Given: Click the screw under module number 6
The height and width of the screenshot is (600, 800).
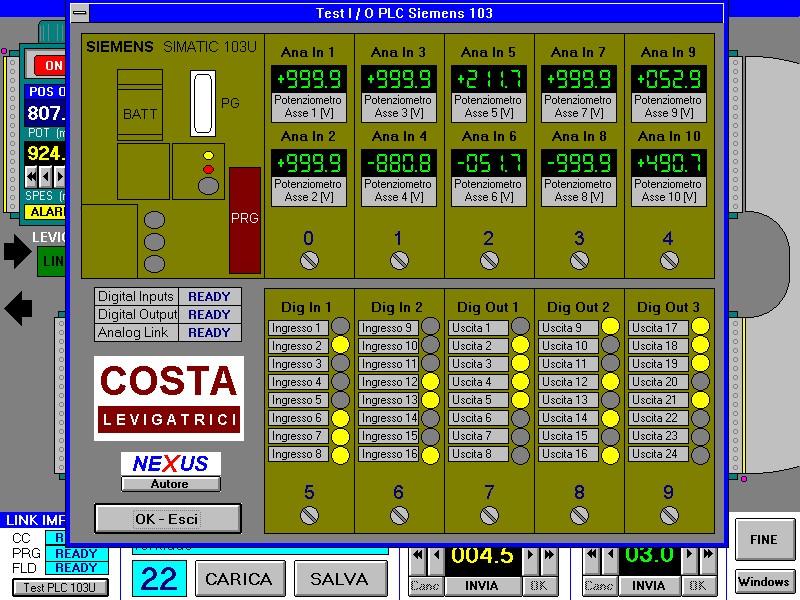Looking at the screenshot, I should 399,515.
